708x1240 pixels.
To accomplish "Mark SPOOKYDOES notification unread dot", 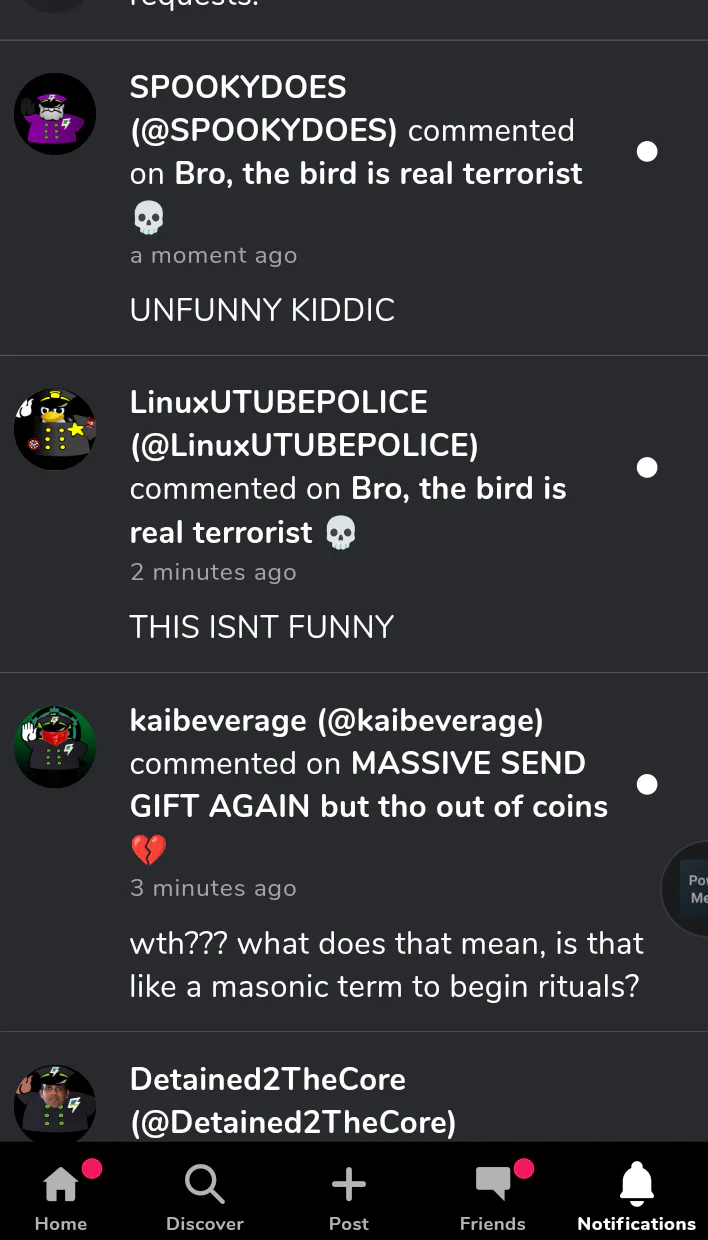I will [647, 151].
